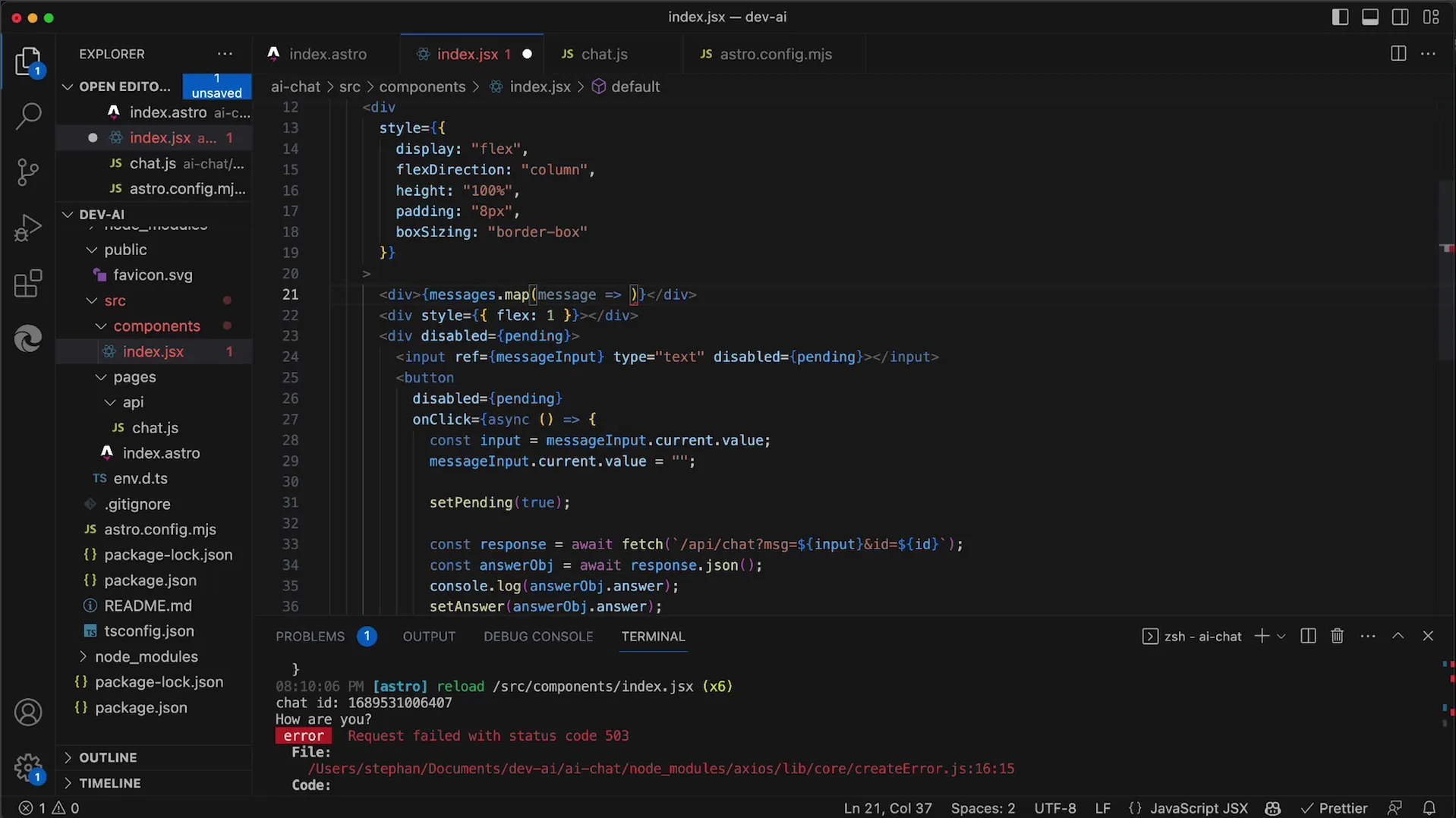Select the TERMINAL panel tab
Screen dimensions: 1456x818
[x=653, y=636]
